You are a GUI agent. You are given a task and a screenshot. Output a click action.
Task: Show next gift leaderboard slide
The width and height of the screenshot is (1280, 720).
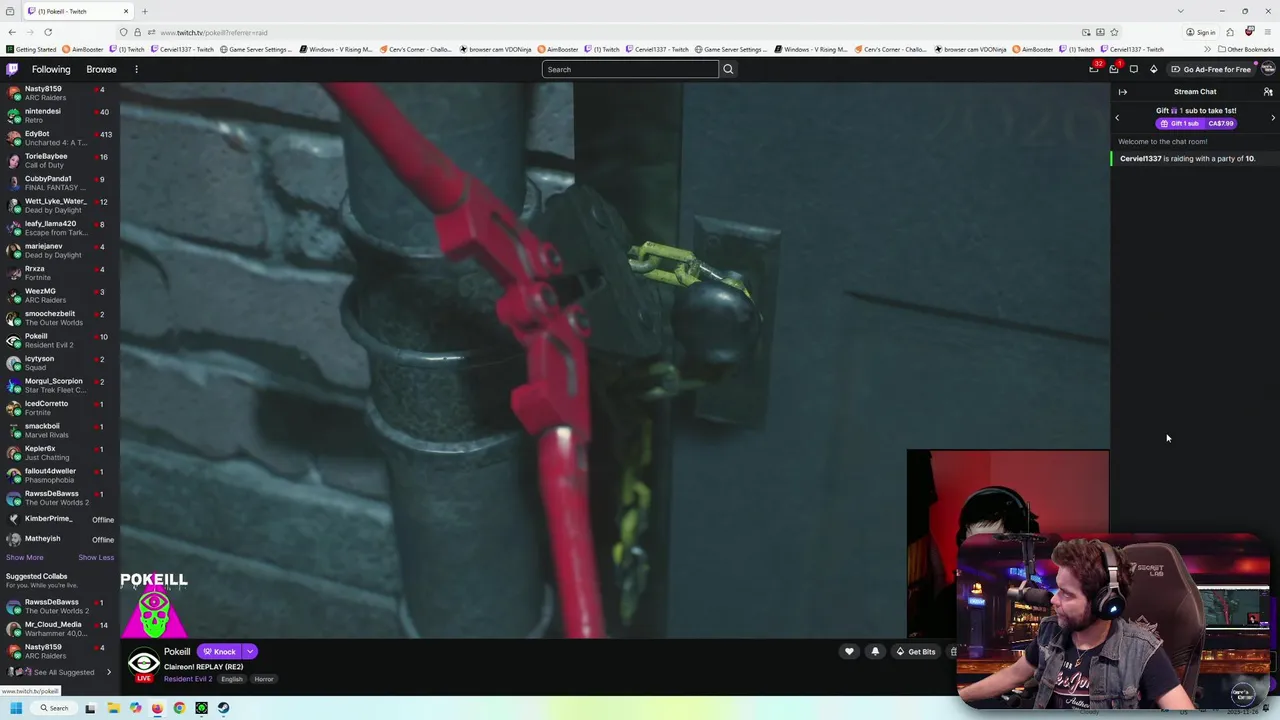(x=1273, y=117)
